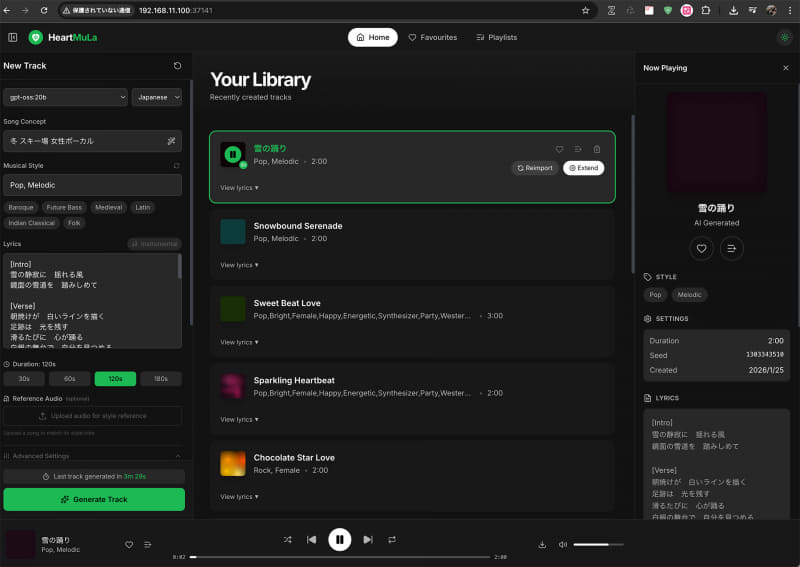
Task: Expand View lyrics for Sparkling Heartbeat
Action: click(239, 420)
